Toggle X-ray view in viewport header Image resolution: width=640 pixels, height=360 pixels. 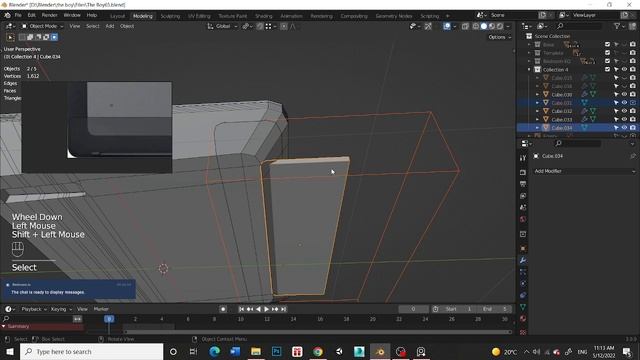tap(465, 26)
